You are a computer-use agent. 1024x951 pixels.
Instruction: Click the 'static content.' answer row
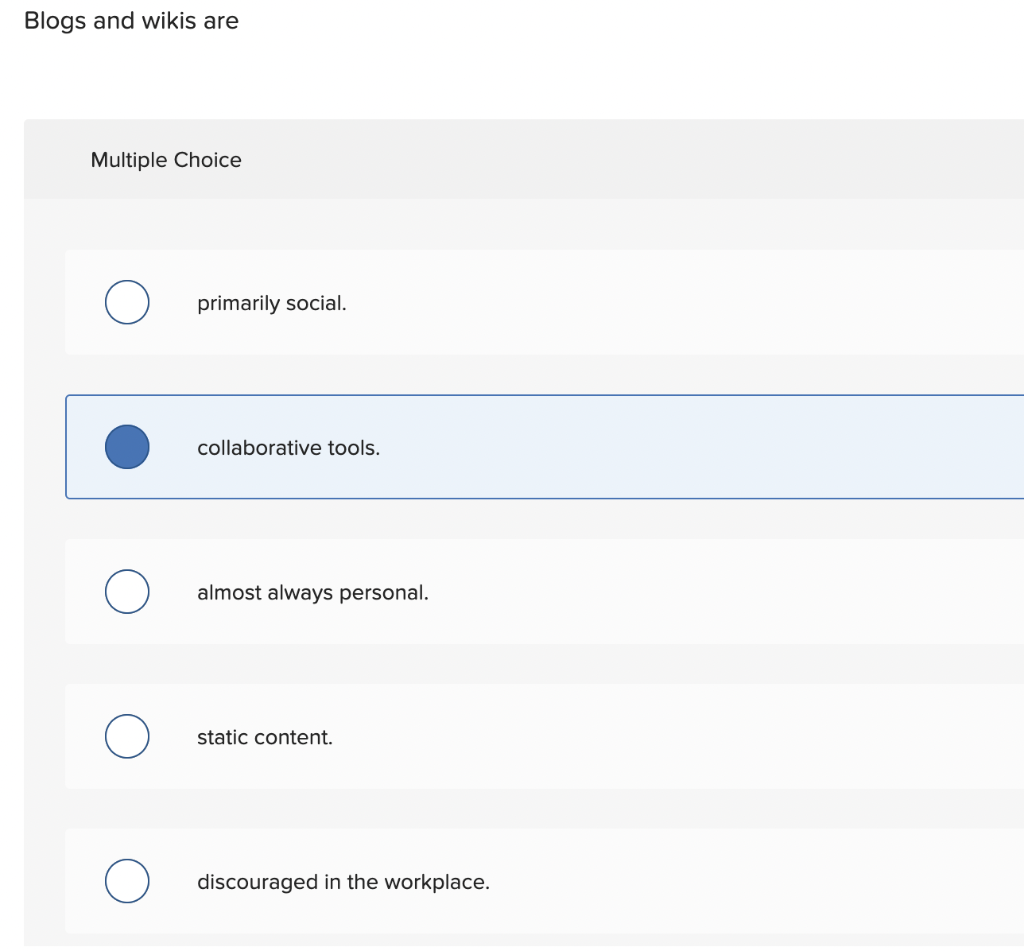tap(500, 736)
